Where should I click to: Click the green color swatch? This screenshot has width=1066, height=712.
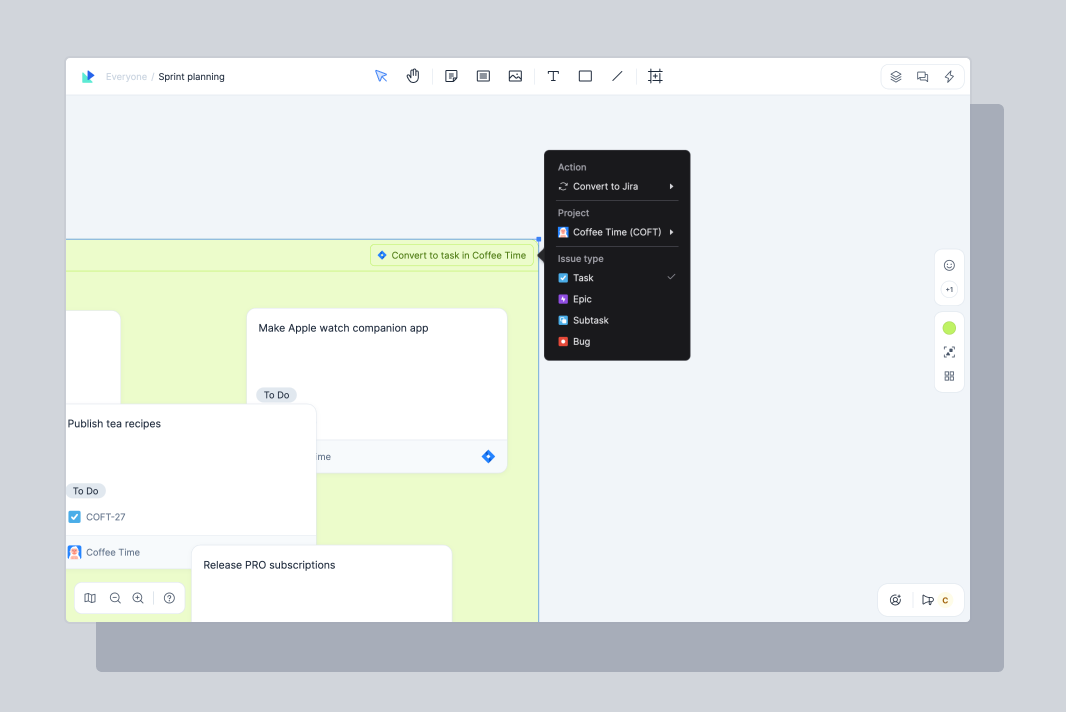[948, 327]
